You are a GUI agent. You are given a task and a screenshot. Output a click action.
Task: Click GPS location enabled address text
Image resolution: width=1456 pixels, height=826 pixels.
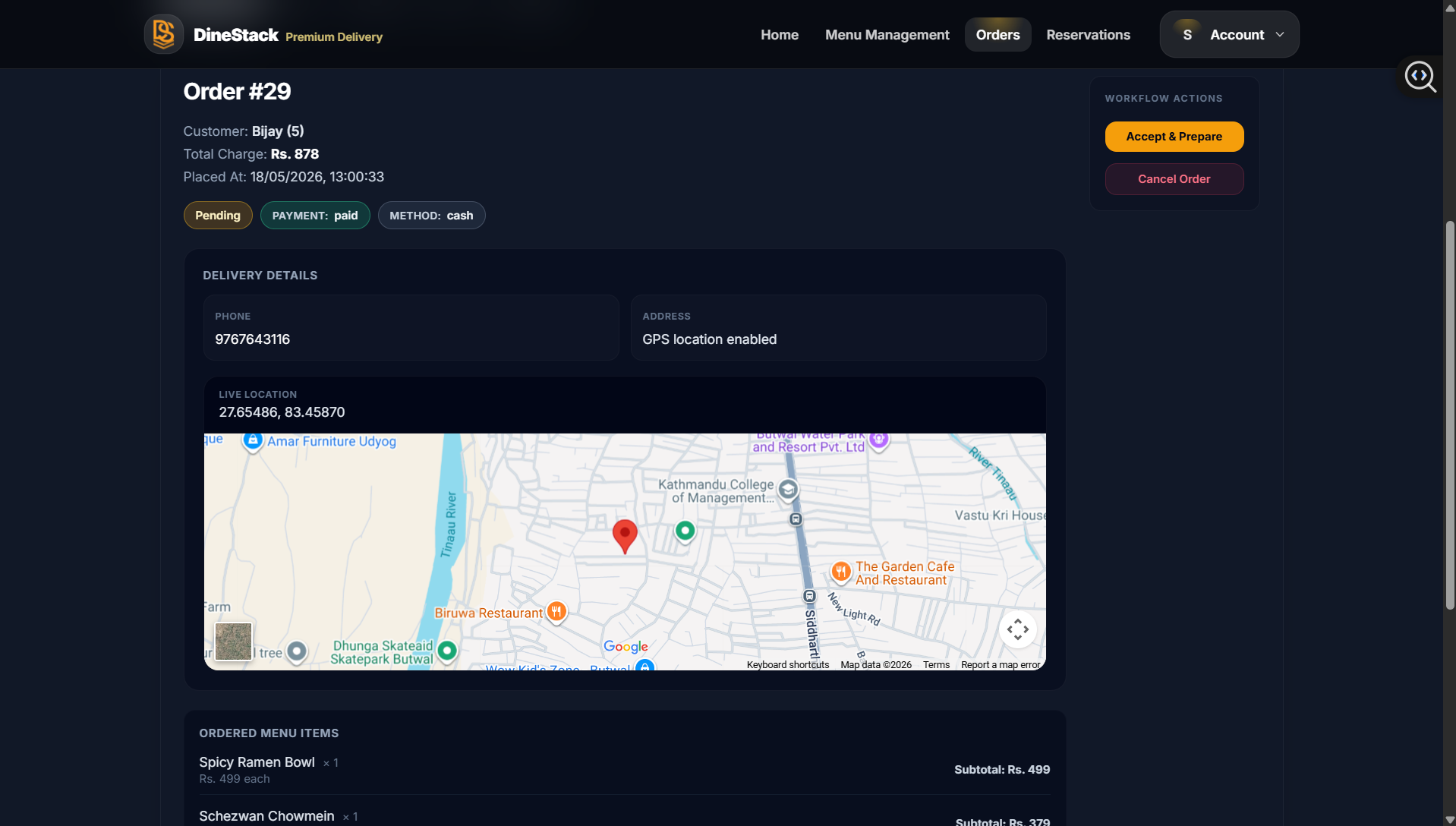point(709,339)
